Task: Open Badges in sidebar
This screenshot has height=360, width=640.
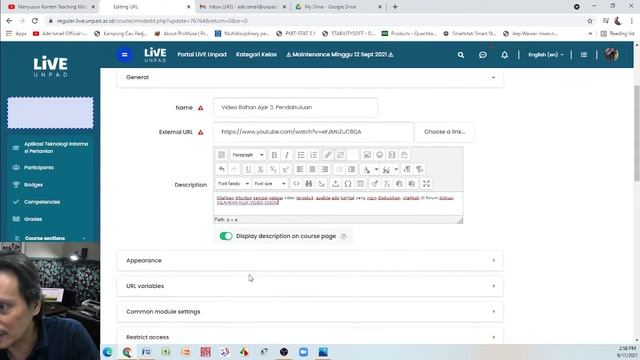Action: [x=33, y=185]
